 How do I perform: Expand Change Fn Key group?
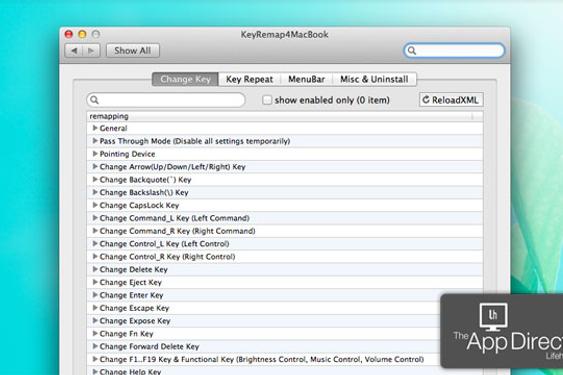point(95,333)
